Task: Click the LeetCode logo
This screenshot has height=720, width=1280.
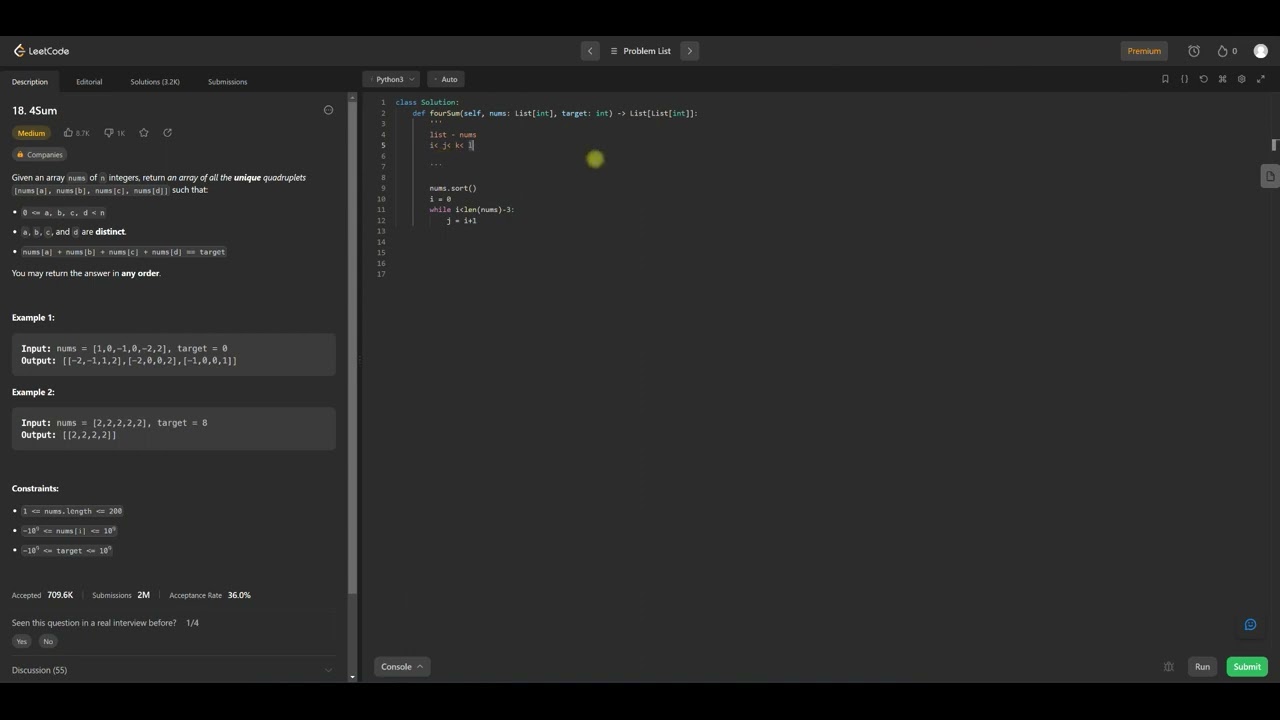Action: 41,51
